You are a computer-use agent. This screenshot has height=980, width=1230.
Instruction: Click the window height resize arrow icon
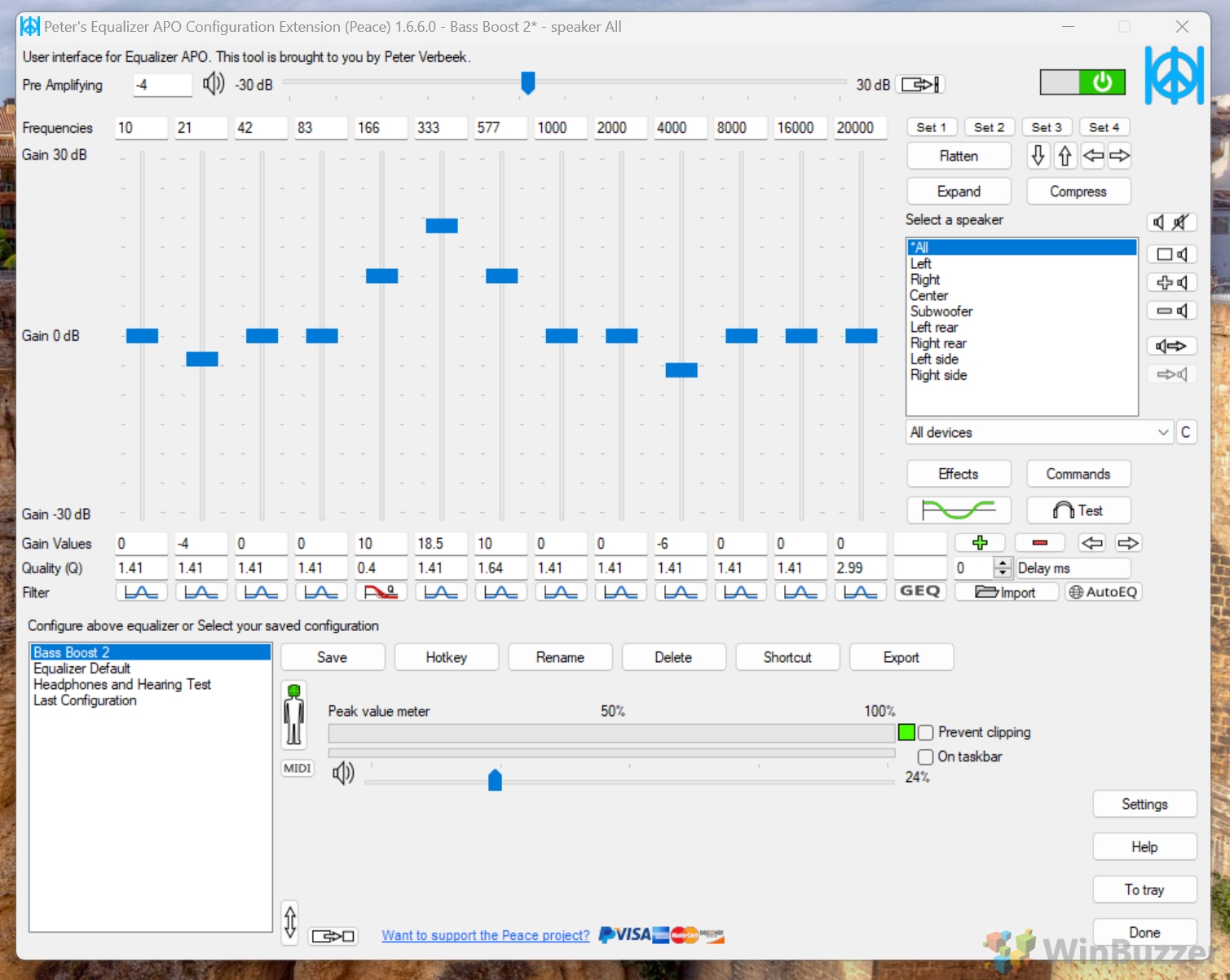tap(290, 923)
